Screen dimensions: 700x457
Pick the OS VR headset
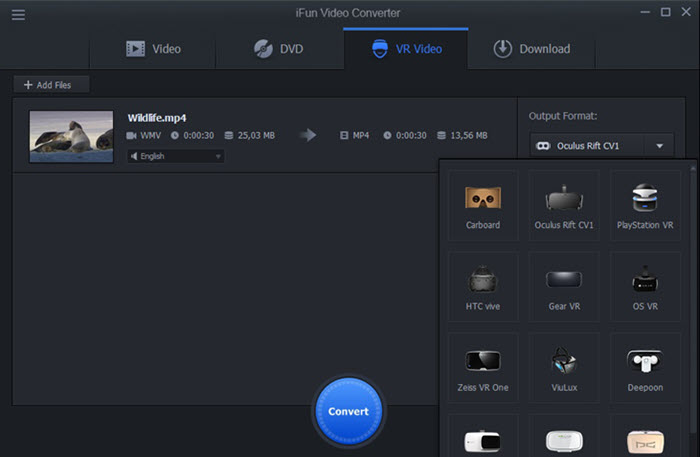pyautogui.click(x=645, y=287)
